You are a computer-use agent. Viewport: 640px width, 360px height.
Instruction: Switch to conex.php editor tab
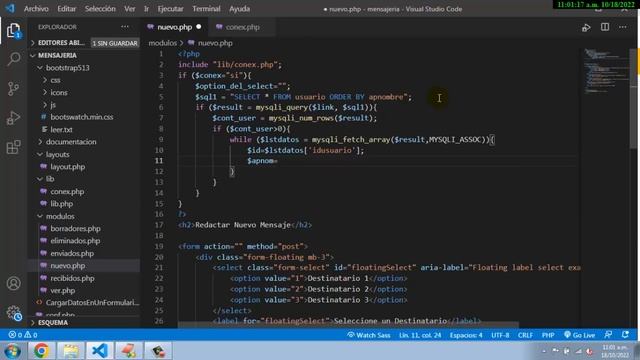[242, 27]
